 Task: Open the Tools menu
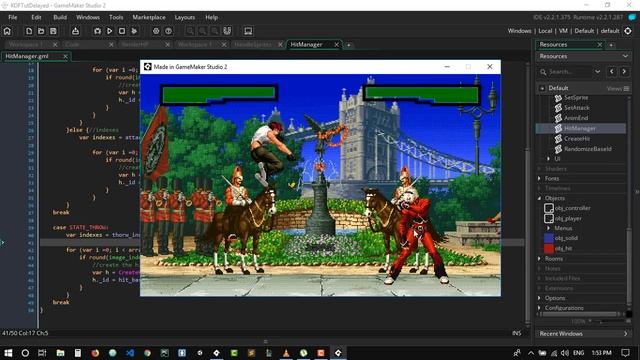116,17
